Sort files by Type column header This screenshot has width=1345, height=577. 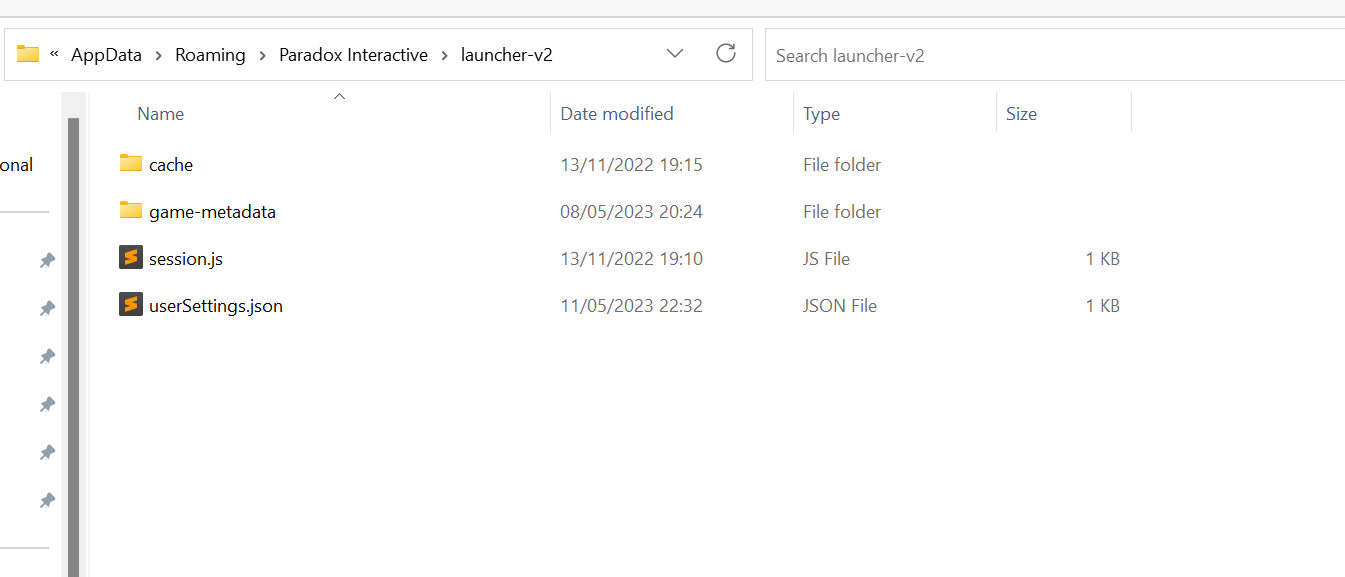point(821,114)
